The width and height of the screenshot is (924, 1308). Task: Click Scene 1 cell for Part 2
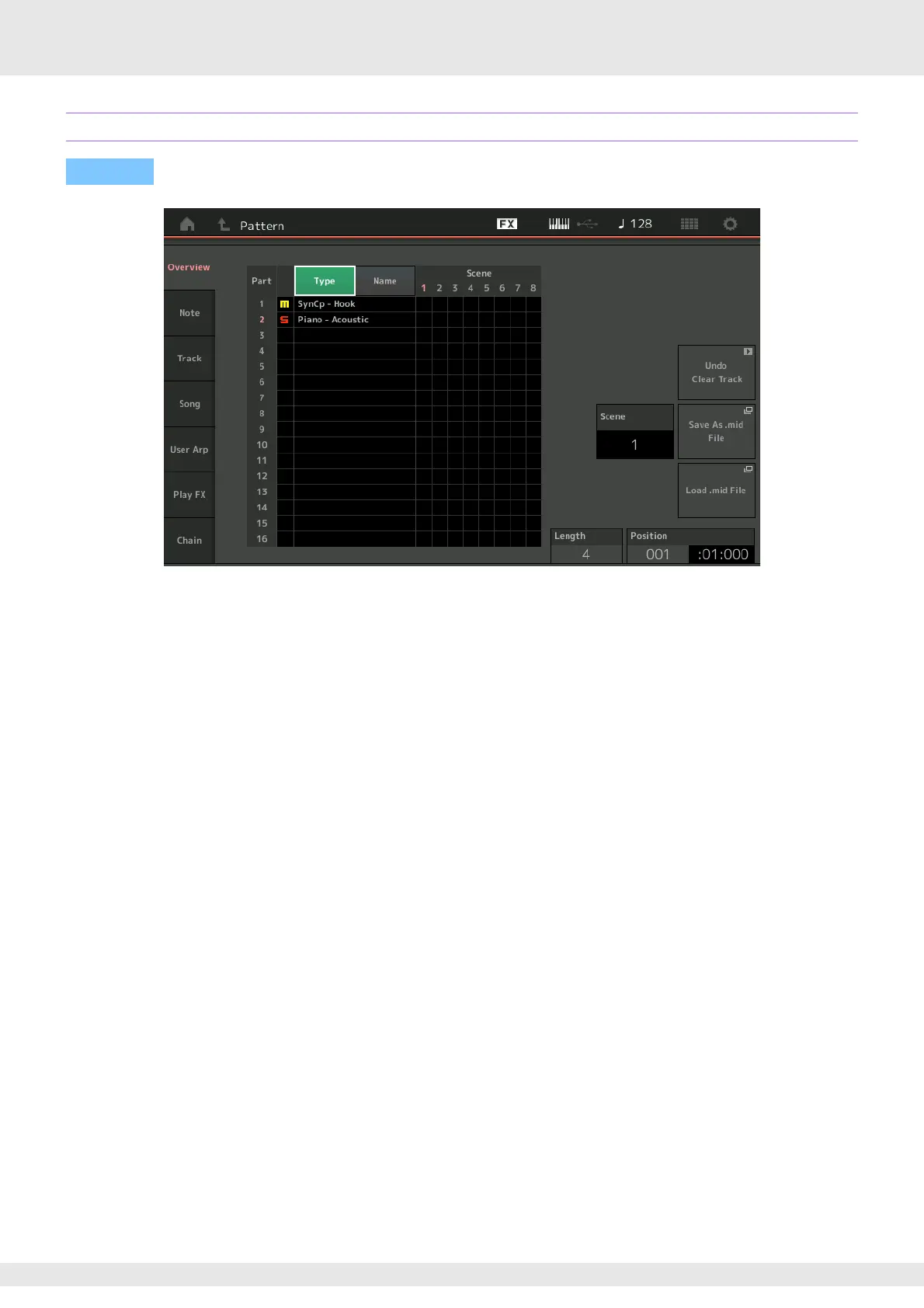[424, 320]
